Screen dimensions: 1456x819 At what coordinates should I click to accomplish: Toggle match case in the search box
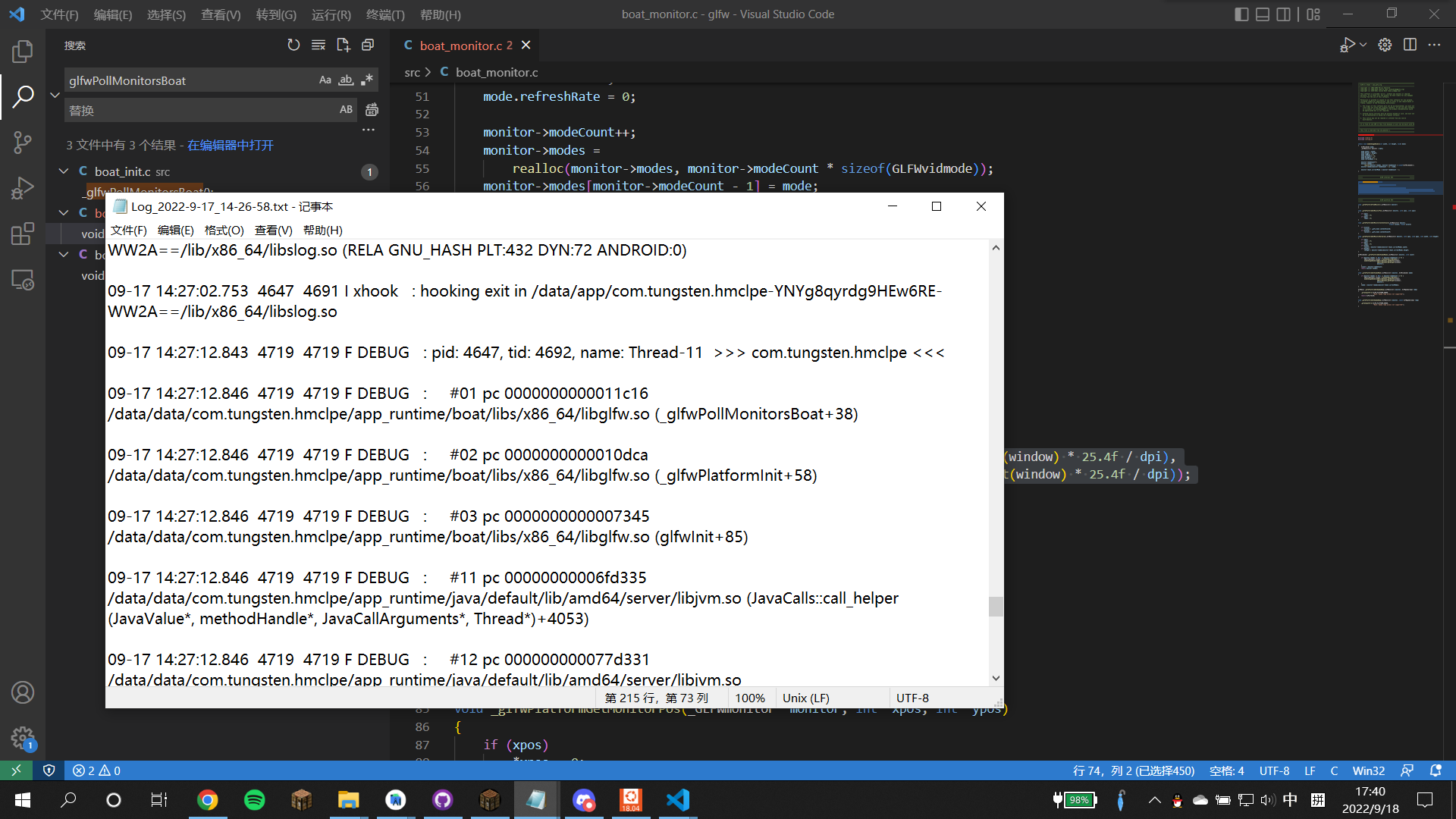coord(325,80)
